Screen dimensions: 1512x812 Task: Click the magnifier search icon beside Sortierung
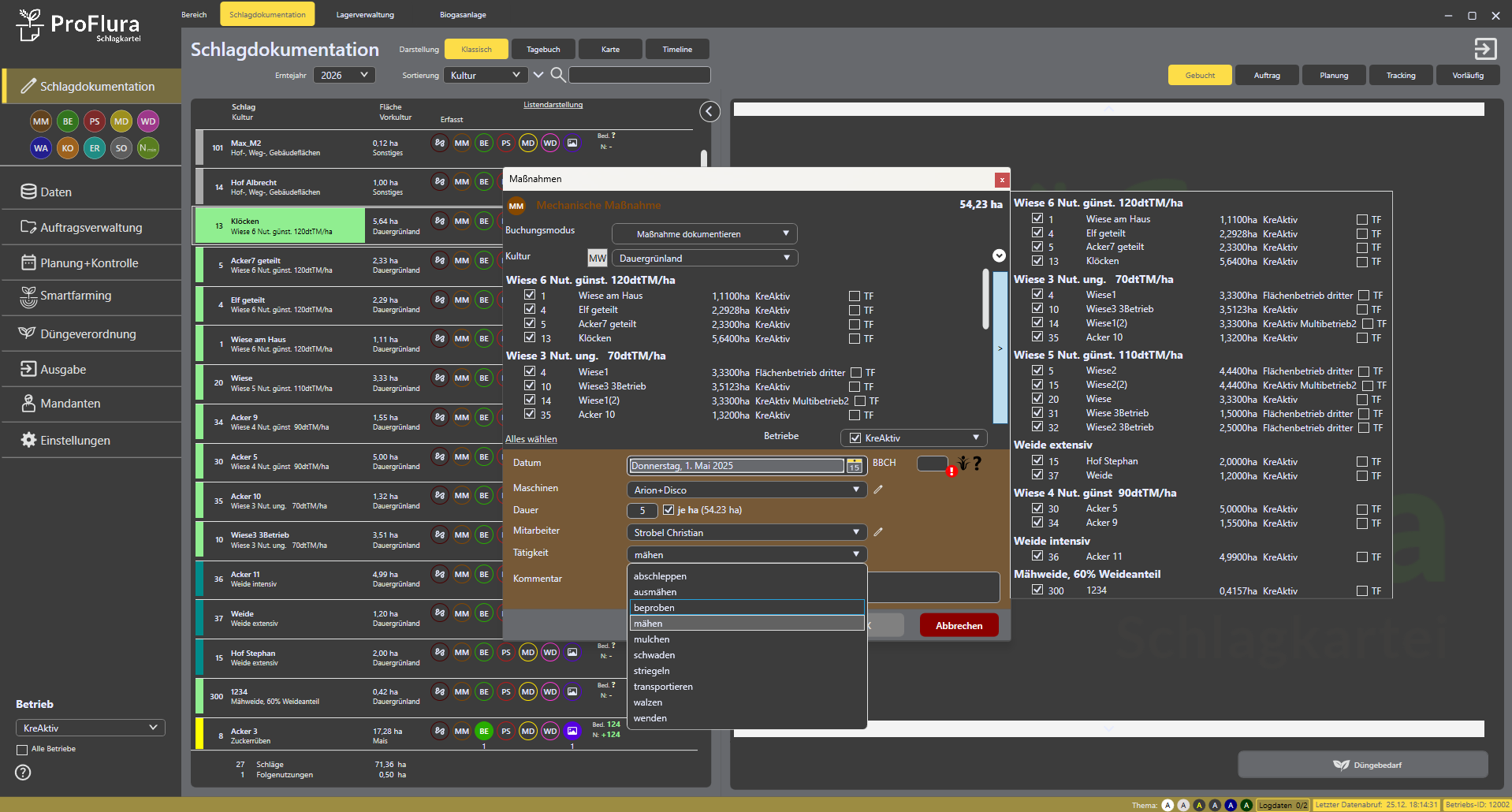click(x=557, y=75)
